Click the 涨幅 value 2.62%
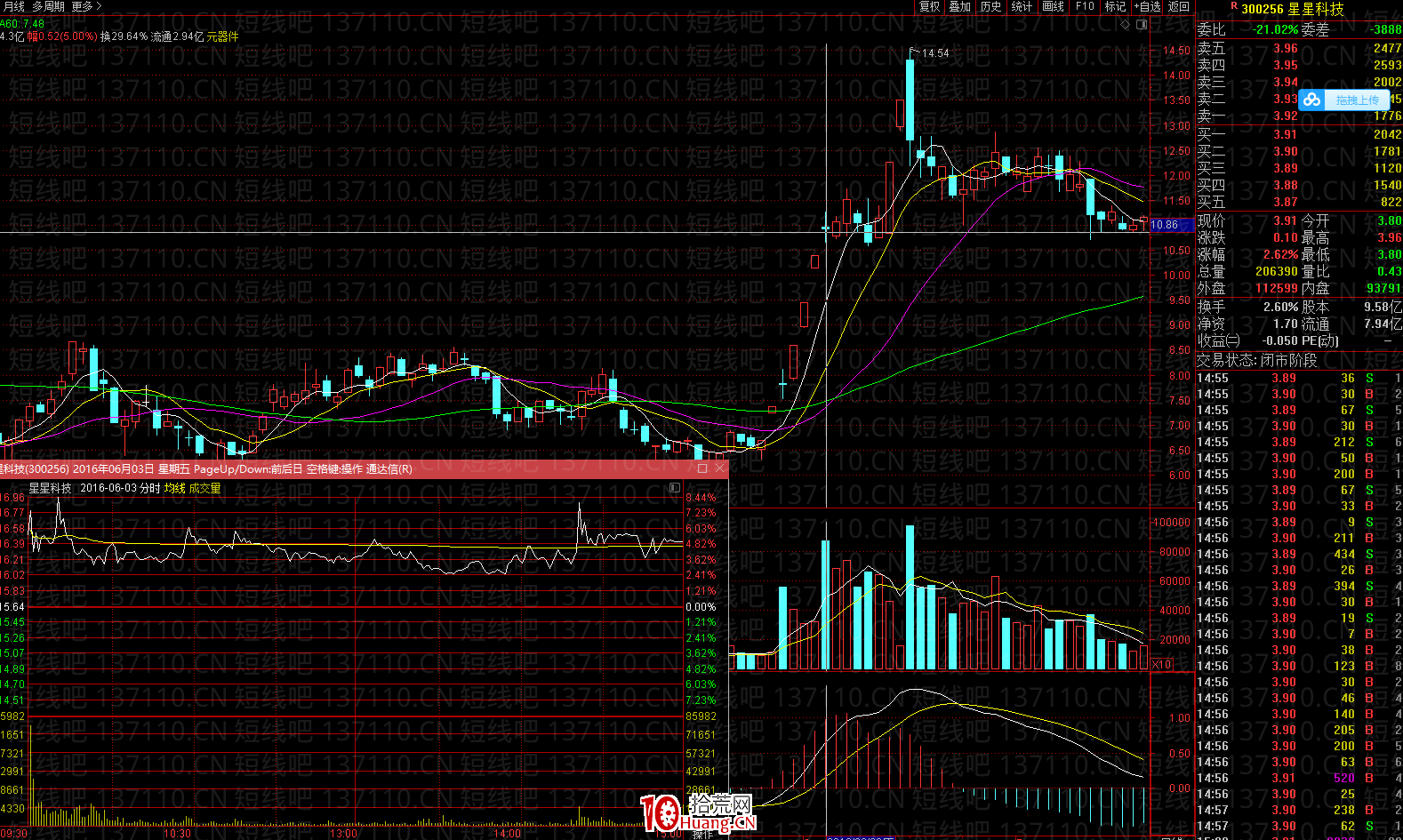 point(1280,254)
